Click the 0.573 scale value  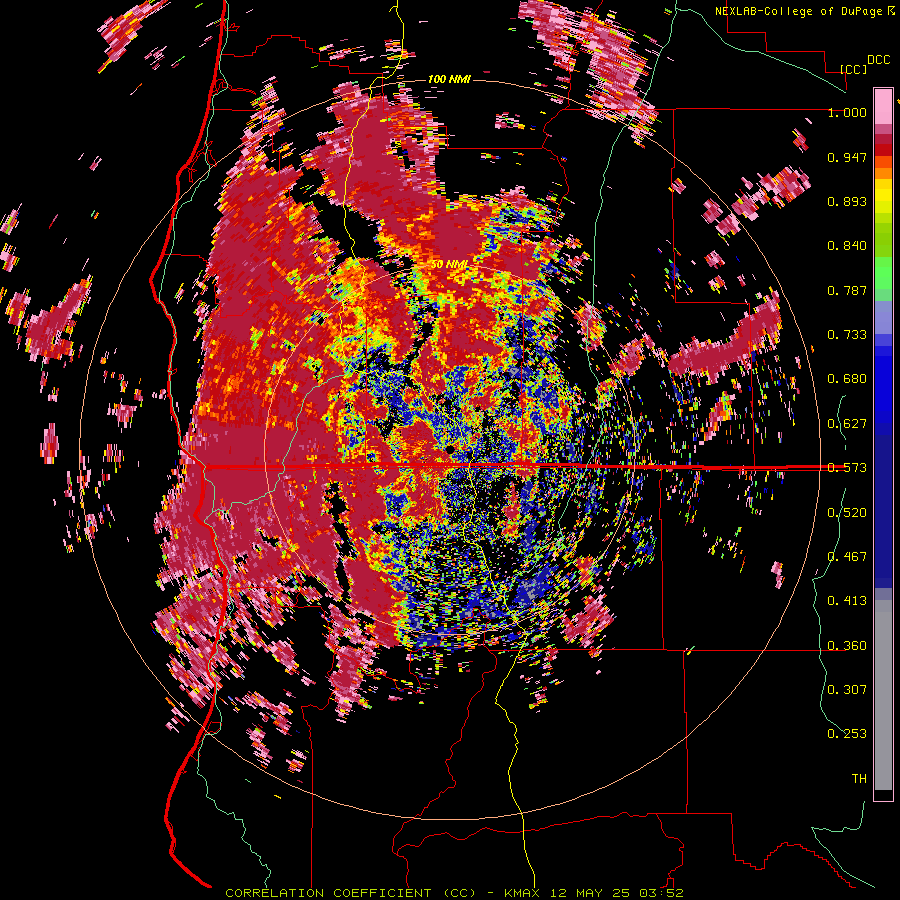pos(847,468)
